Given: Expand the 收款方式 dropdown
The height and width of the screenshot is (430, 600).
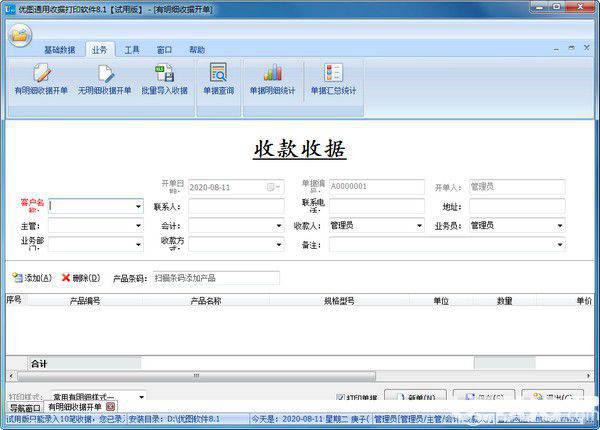Looking at the screenshot, I should (279, 244).
